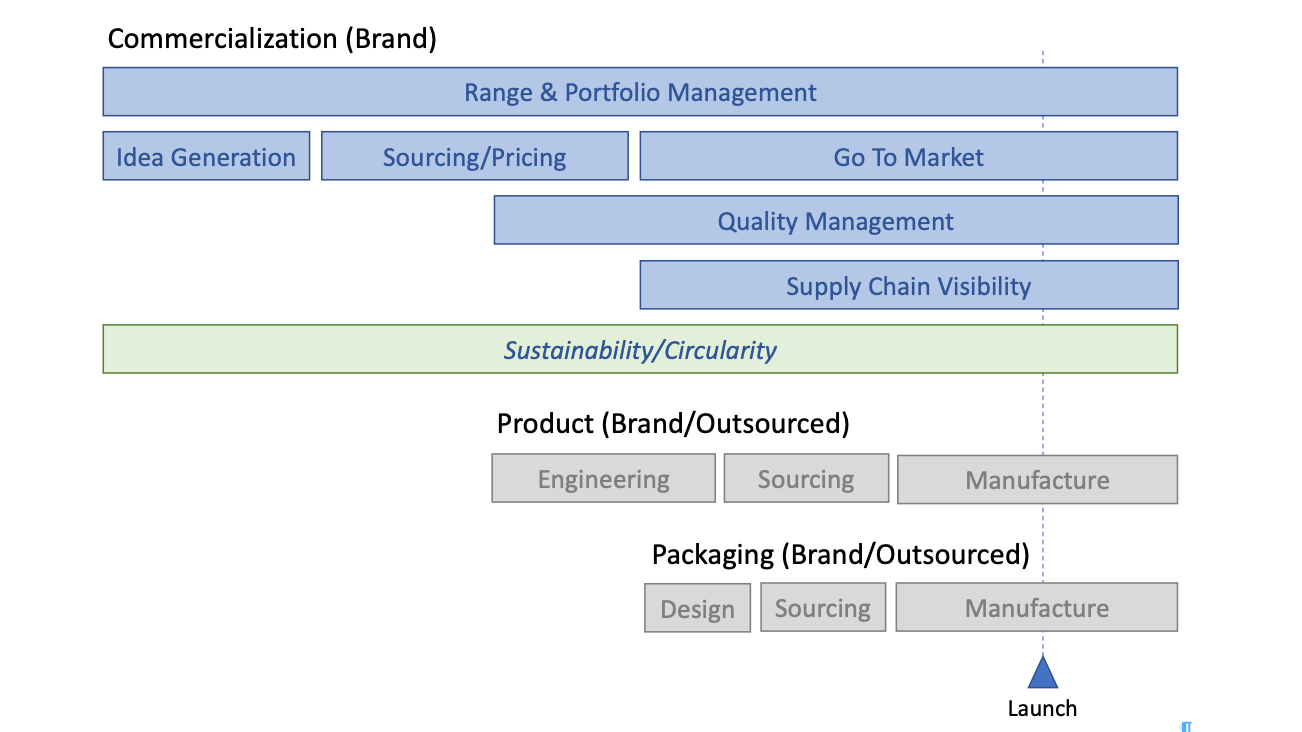Click the Commercialization (Brand) heading
This screenshot has width=1302, height=732.
[272, 39]
